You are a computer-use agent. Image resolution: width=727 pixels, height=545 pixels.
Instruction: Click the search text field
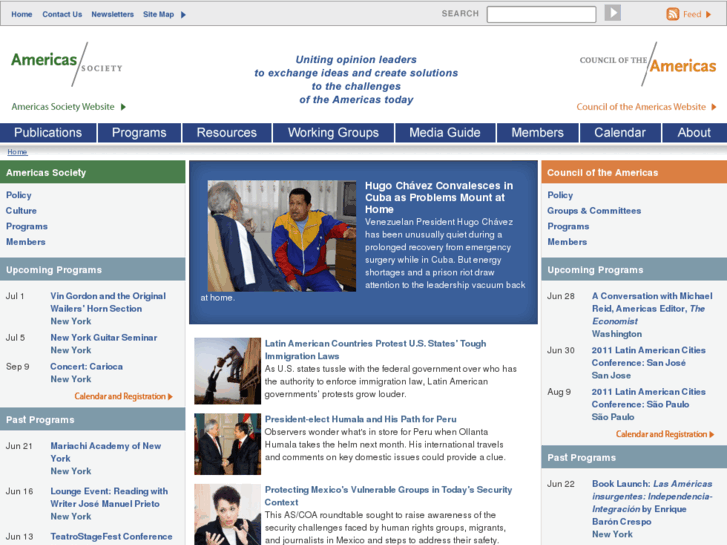tap(541, 14)
